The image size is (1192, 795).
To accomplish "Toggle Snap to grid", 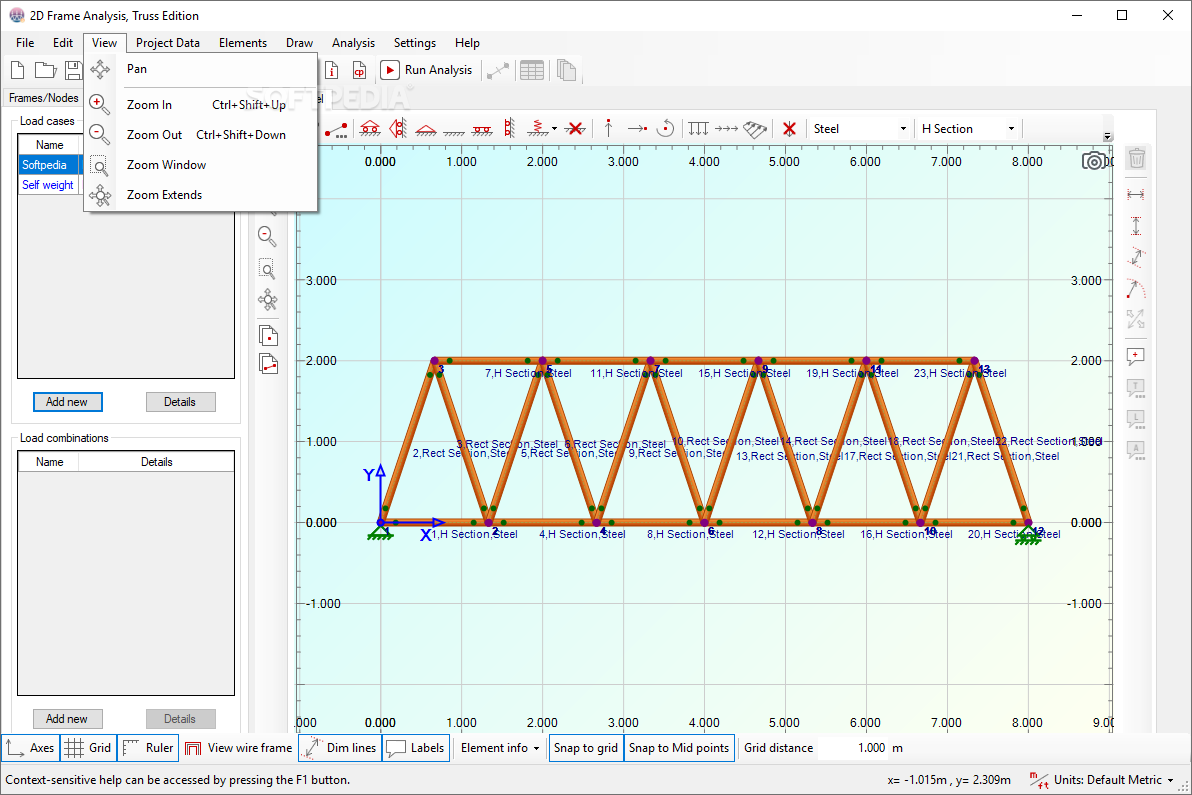I will [586, 748].
